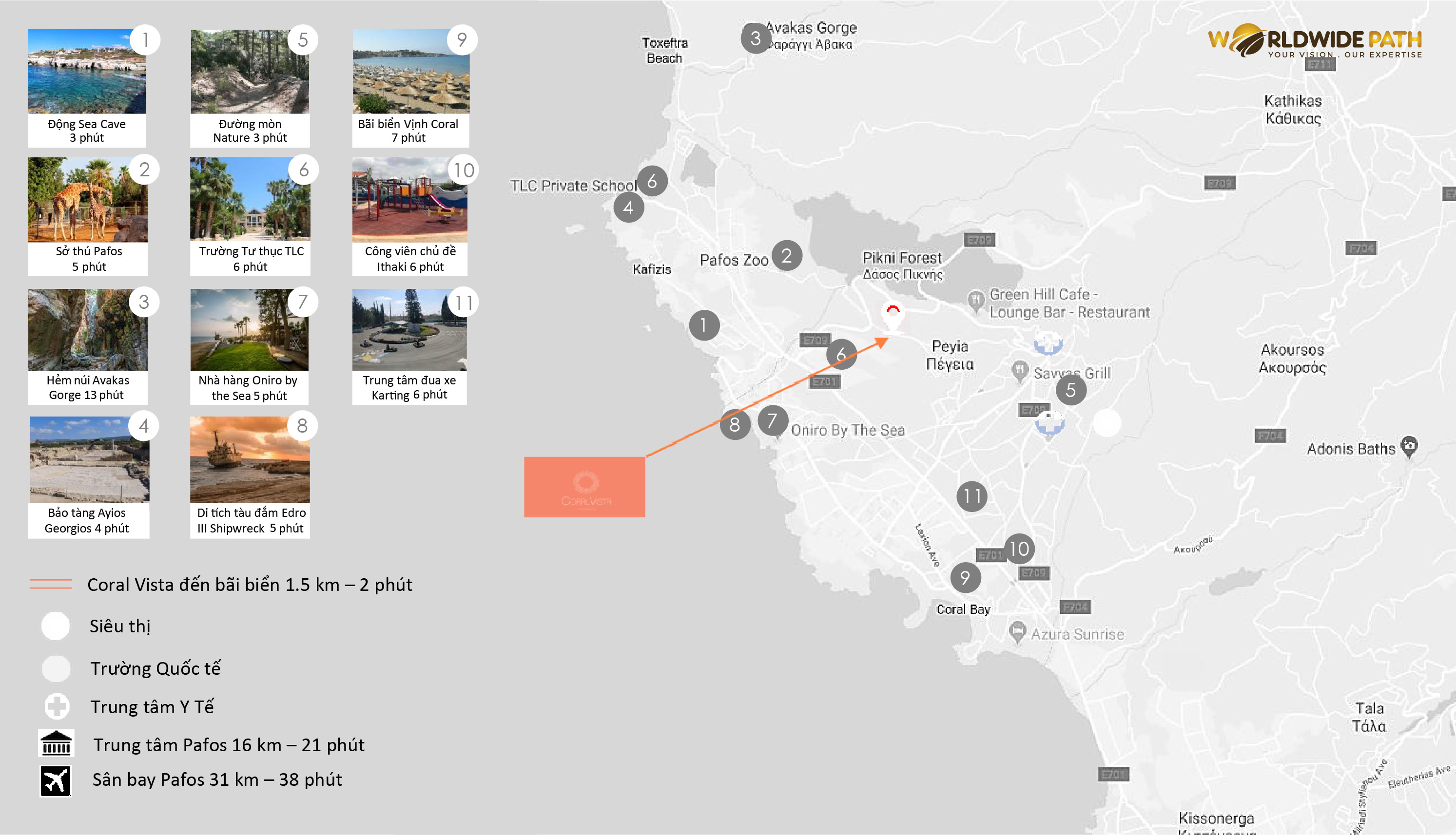This screenshot has width=1456, height=835.
Task: Click the Coral Vista orange logo box
Action: coord(584,487)
